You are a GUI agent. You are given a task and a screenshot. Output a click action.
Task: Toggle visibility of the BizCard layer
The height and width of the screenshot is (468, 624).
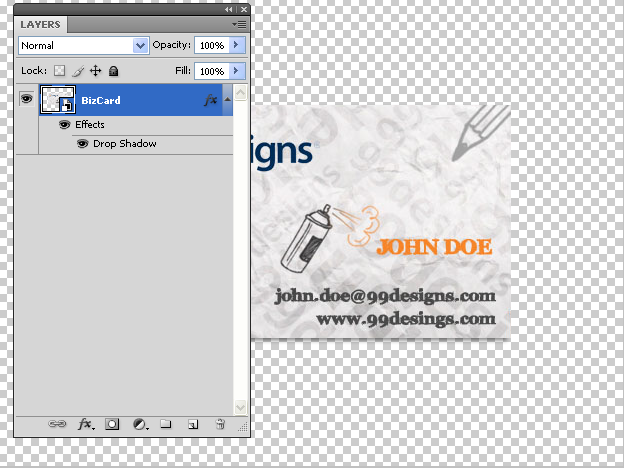[27, 98]
